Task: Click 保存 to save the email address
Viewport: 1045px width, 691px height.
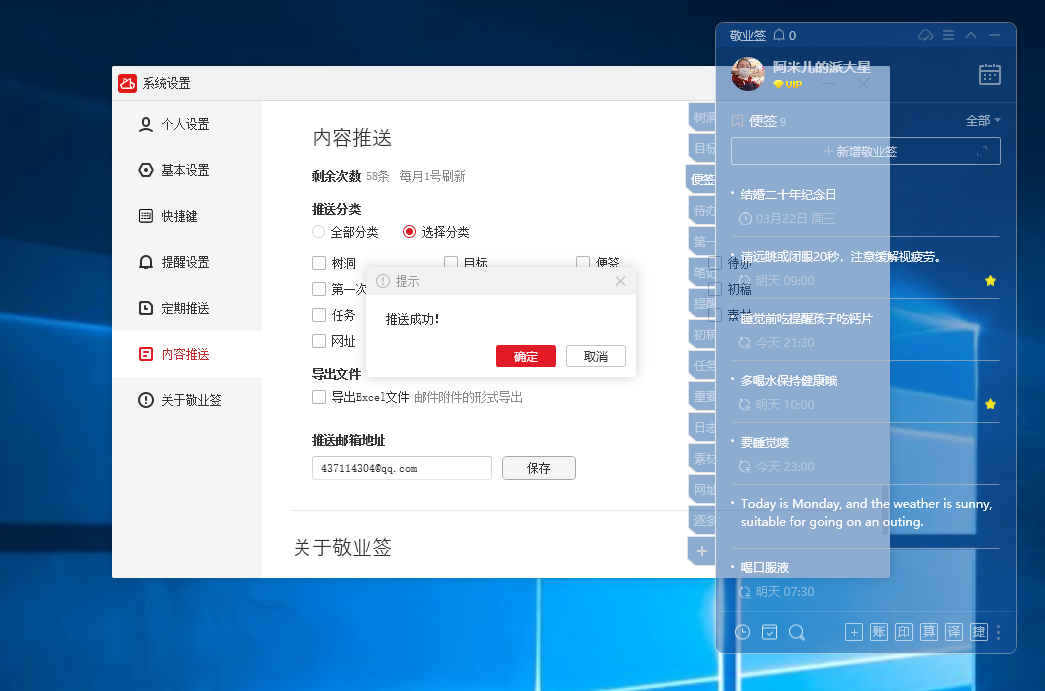Action: [538, 468]
